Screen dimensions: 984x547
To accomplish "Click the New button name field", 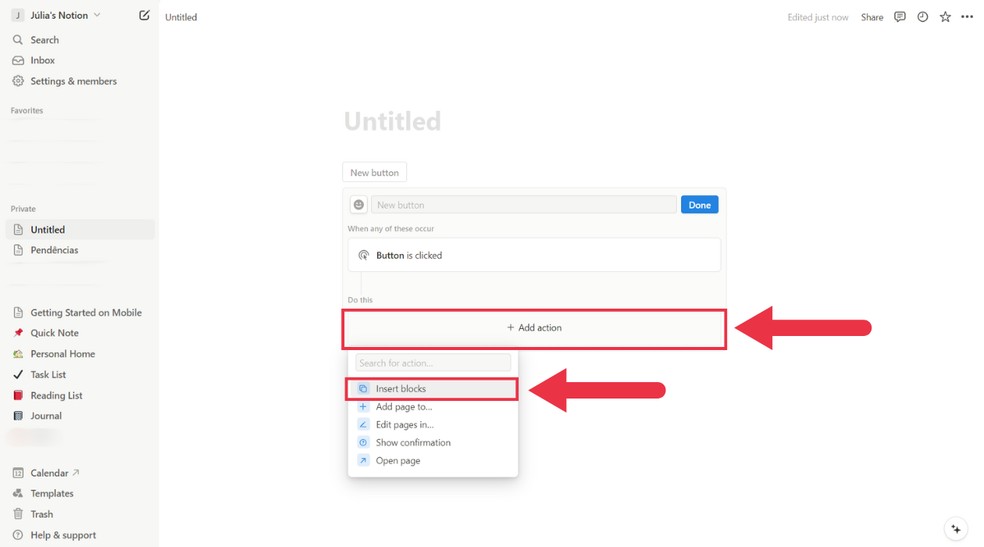I will 524,204.
